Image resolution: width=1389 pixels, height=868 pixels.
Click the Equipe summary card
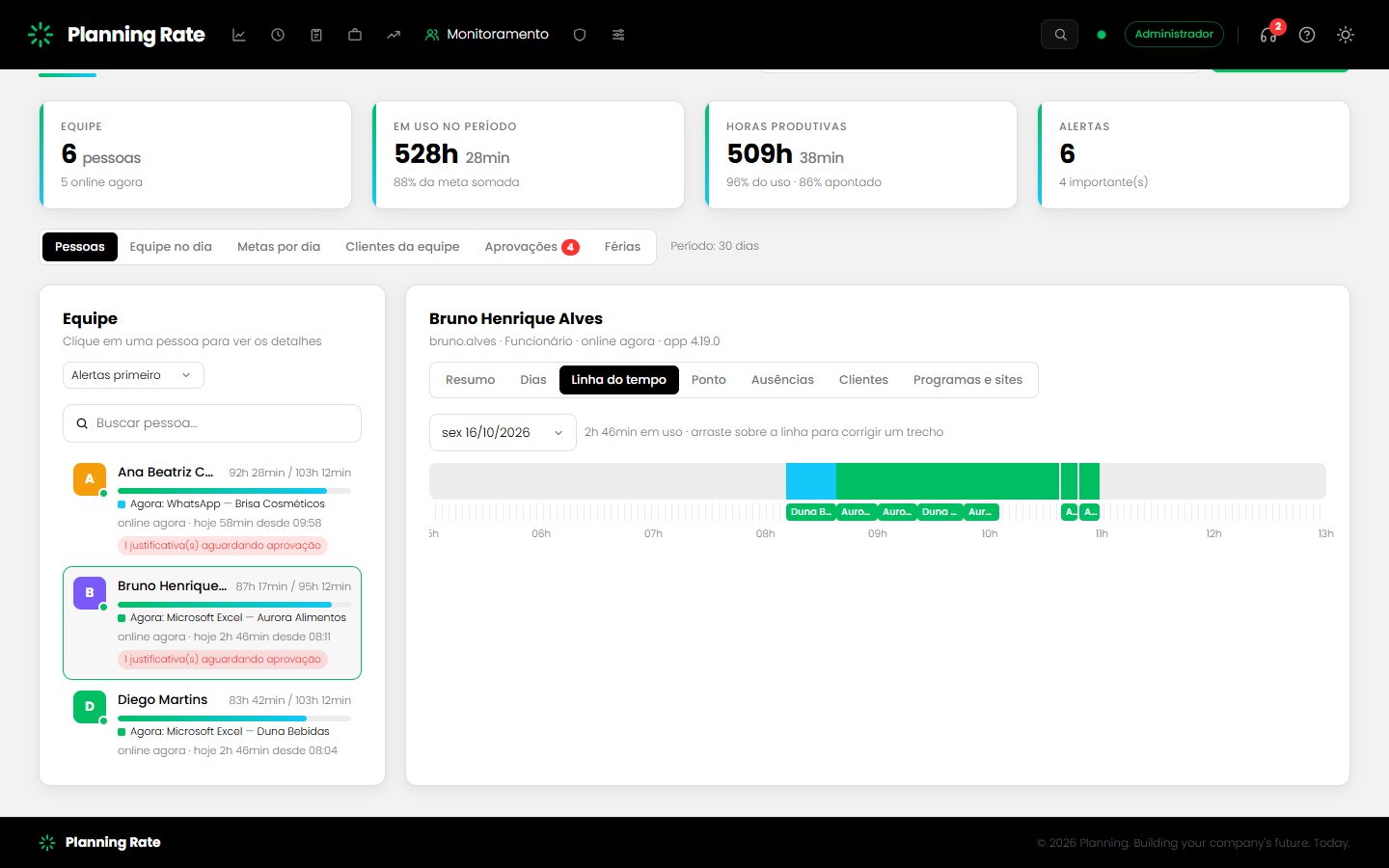point(196,154)
